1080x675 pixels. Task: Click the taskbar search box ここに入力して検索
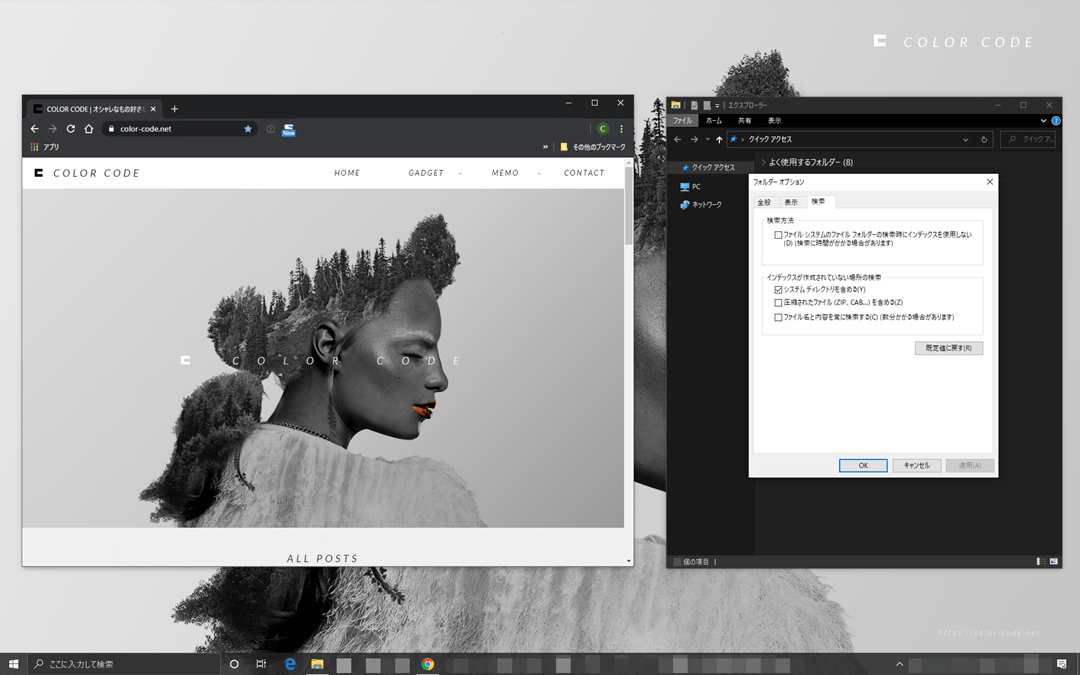tap(124, 664)
